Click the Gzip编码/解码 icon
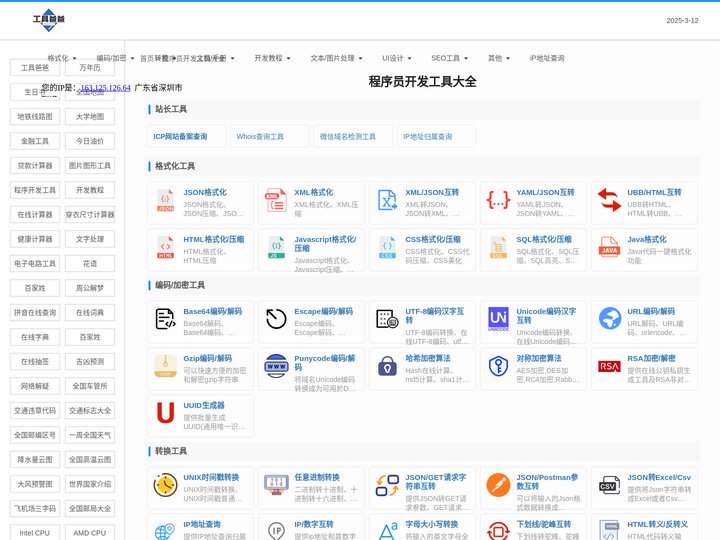The height and width of the screenshot is (540, 720). click(x=165, y=366)
